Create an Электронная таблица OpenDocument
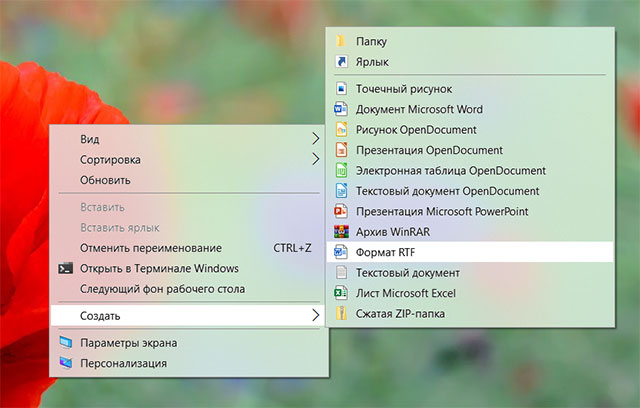The width and height of the screenshot is (640, 408). point(470,170)
